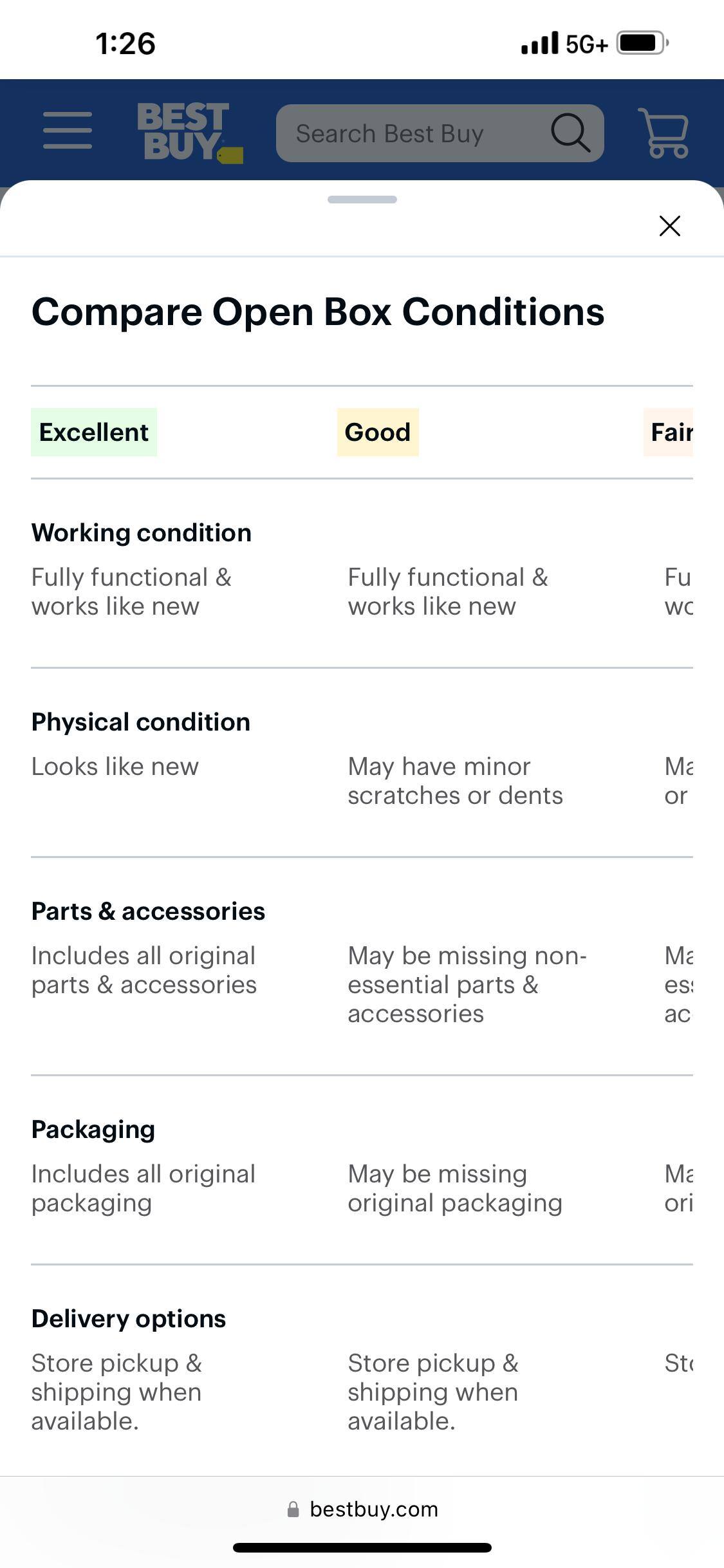The image size is (724, 1568).
Task: Tap the Packaging heading
Action: coord(93,1130)
